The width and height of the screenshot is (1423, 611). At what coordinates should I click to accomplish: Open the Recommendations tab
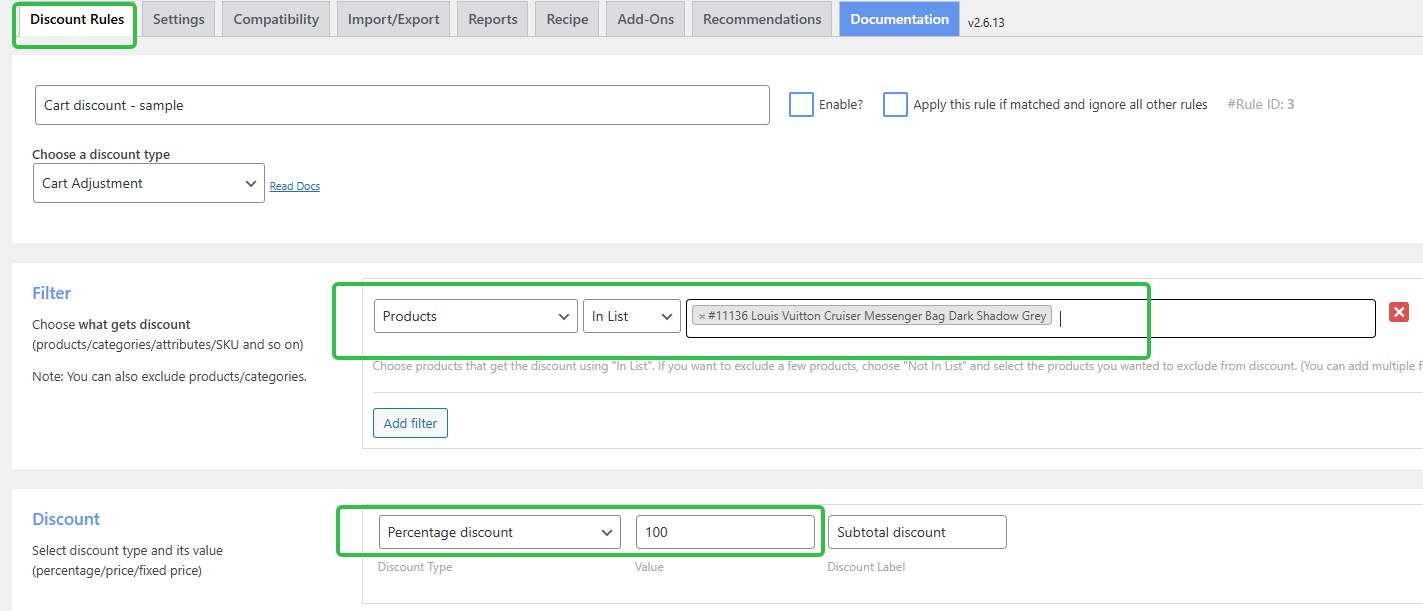pos(761,18)
